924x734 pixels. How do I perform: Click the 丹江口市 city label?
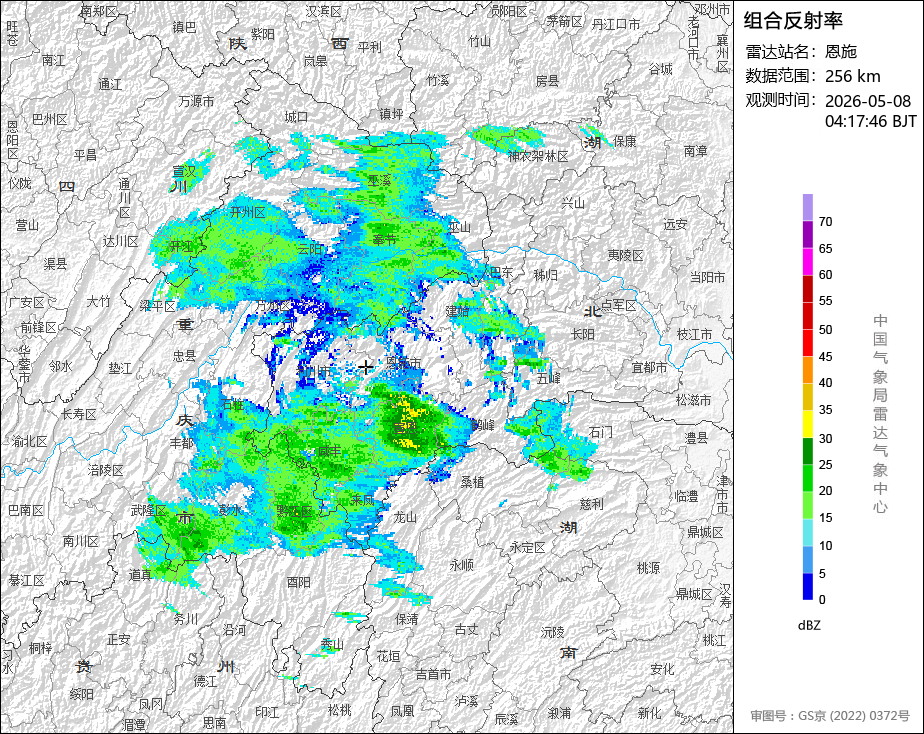tap(616, 24)
